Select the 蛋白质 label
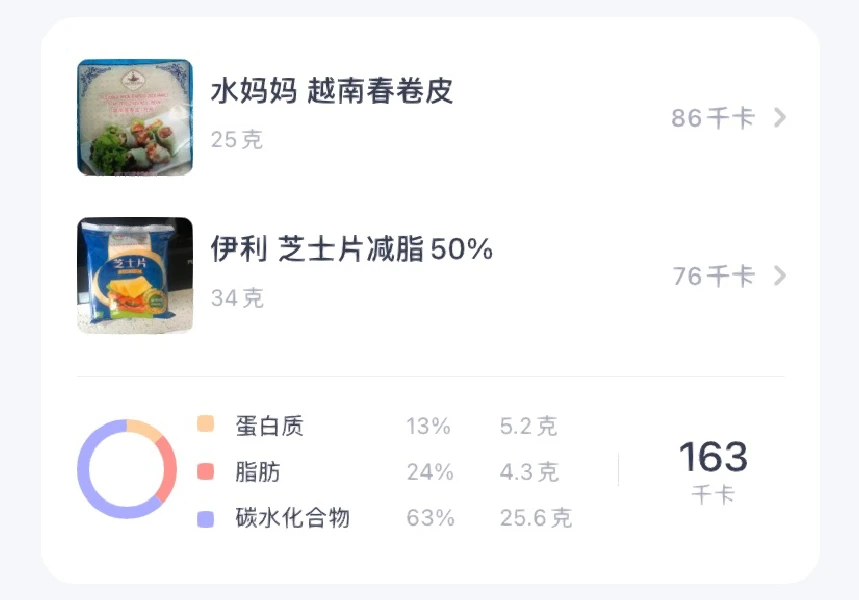Screen dimensions: 859x600 pos(269,426)
